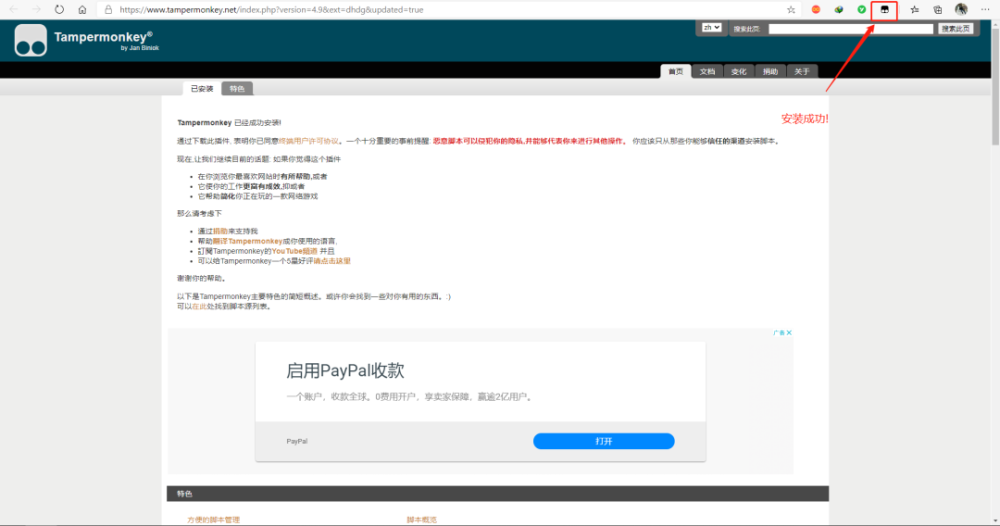Image resolution: width=1000 pixels, height=526 pixels.
Task: Bookmark this page with the star icon
Action: (791, 10)
